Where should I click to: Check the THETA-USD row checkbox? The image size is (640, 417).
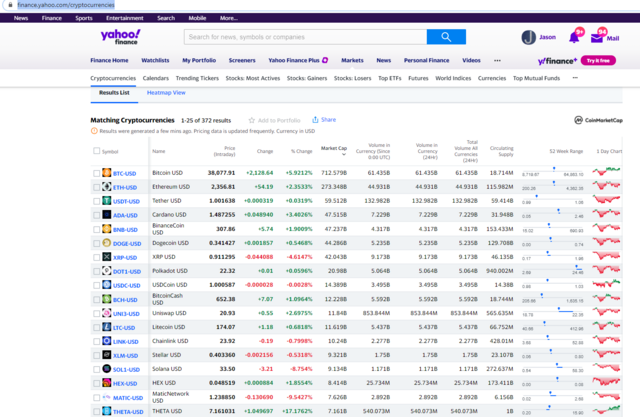pyautogui.click(x=96, y=411)
